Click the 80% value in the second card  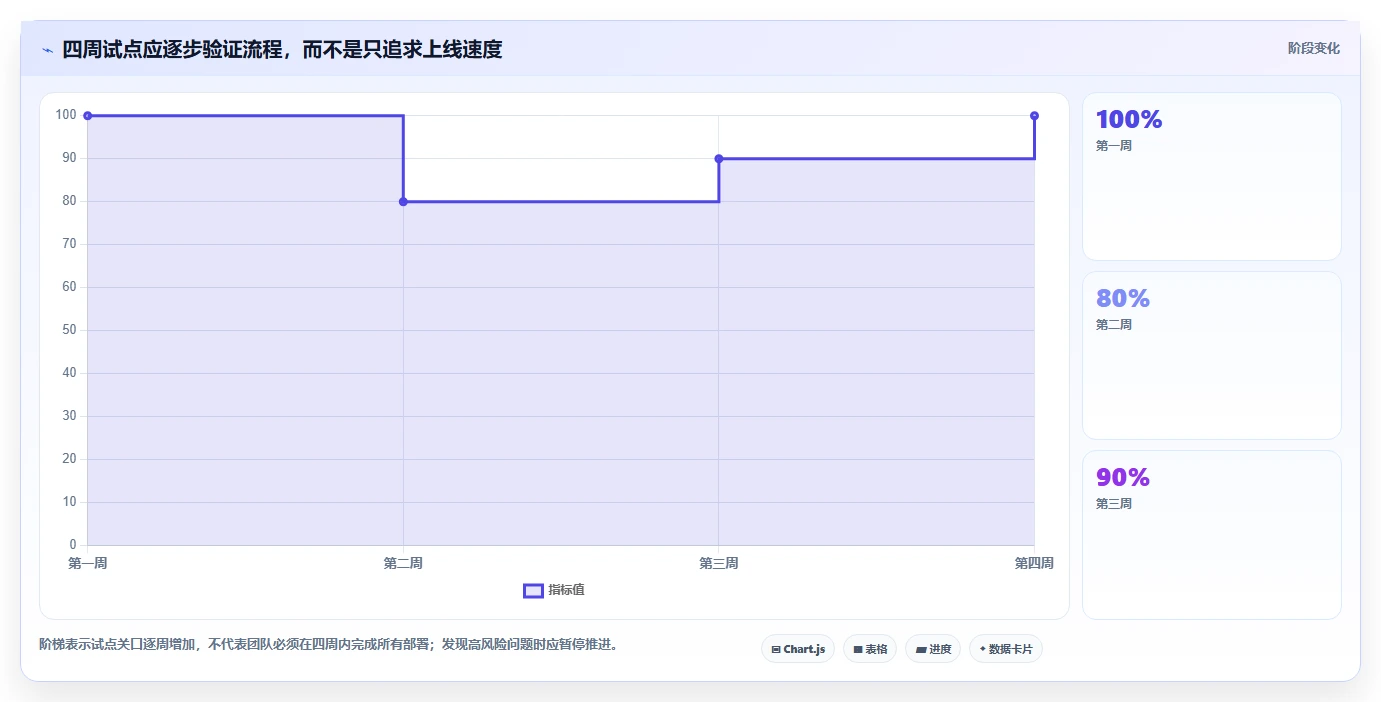click(x=1123, y=299)
